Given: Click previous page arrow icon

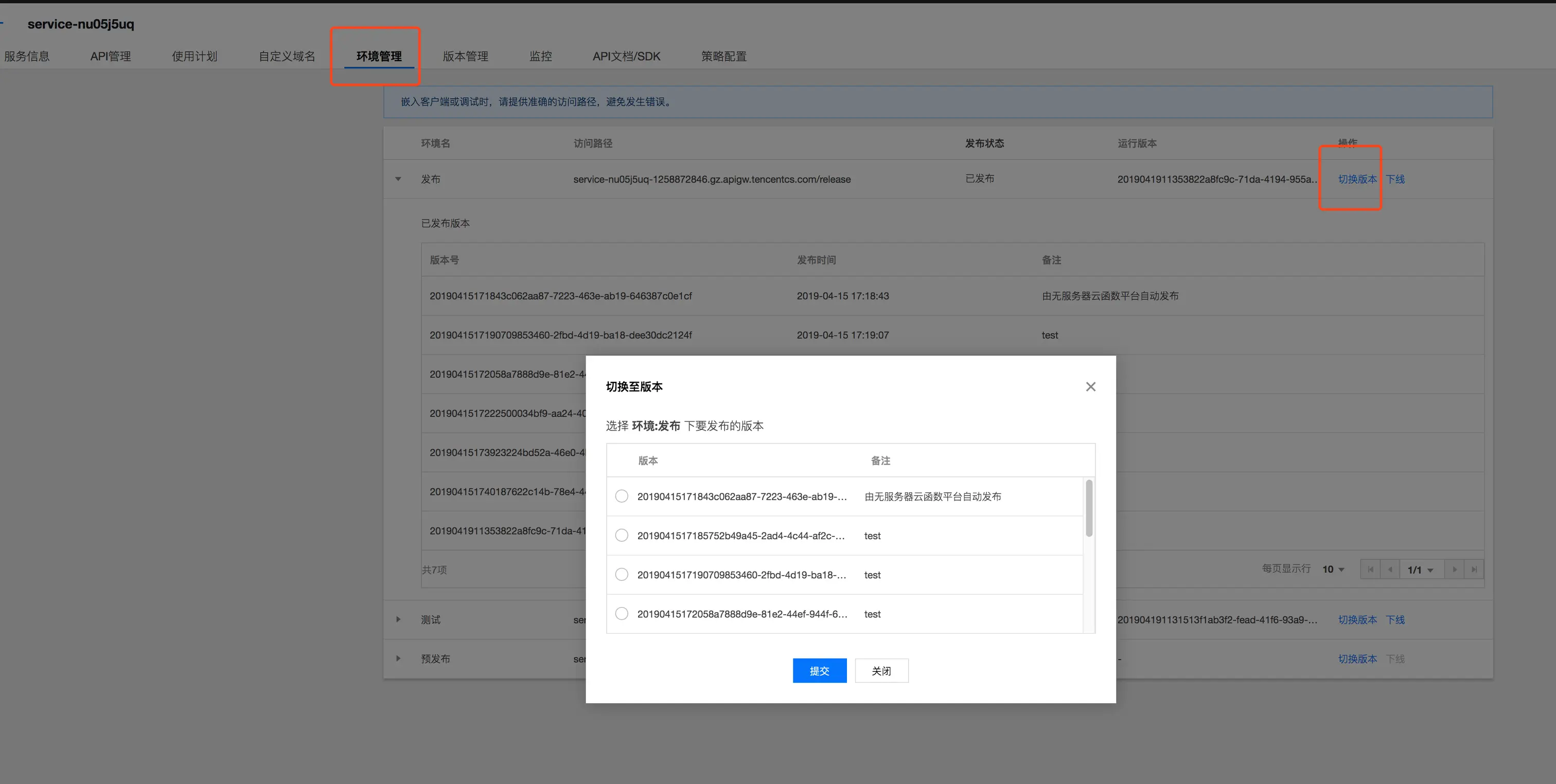Looking at the screenshot, I should (x=1390, y=569).
